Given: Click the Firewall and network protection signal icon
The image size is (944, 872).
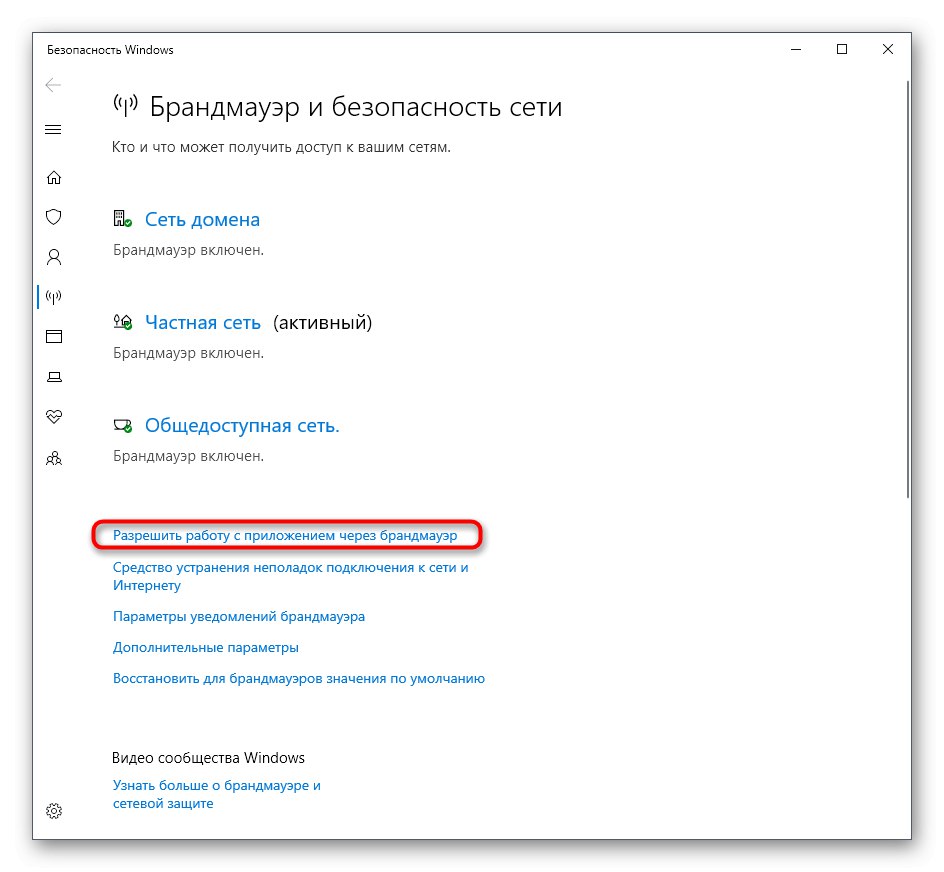Looking at the screenshot, I should click(x=53, y=297).
